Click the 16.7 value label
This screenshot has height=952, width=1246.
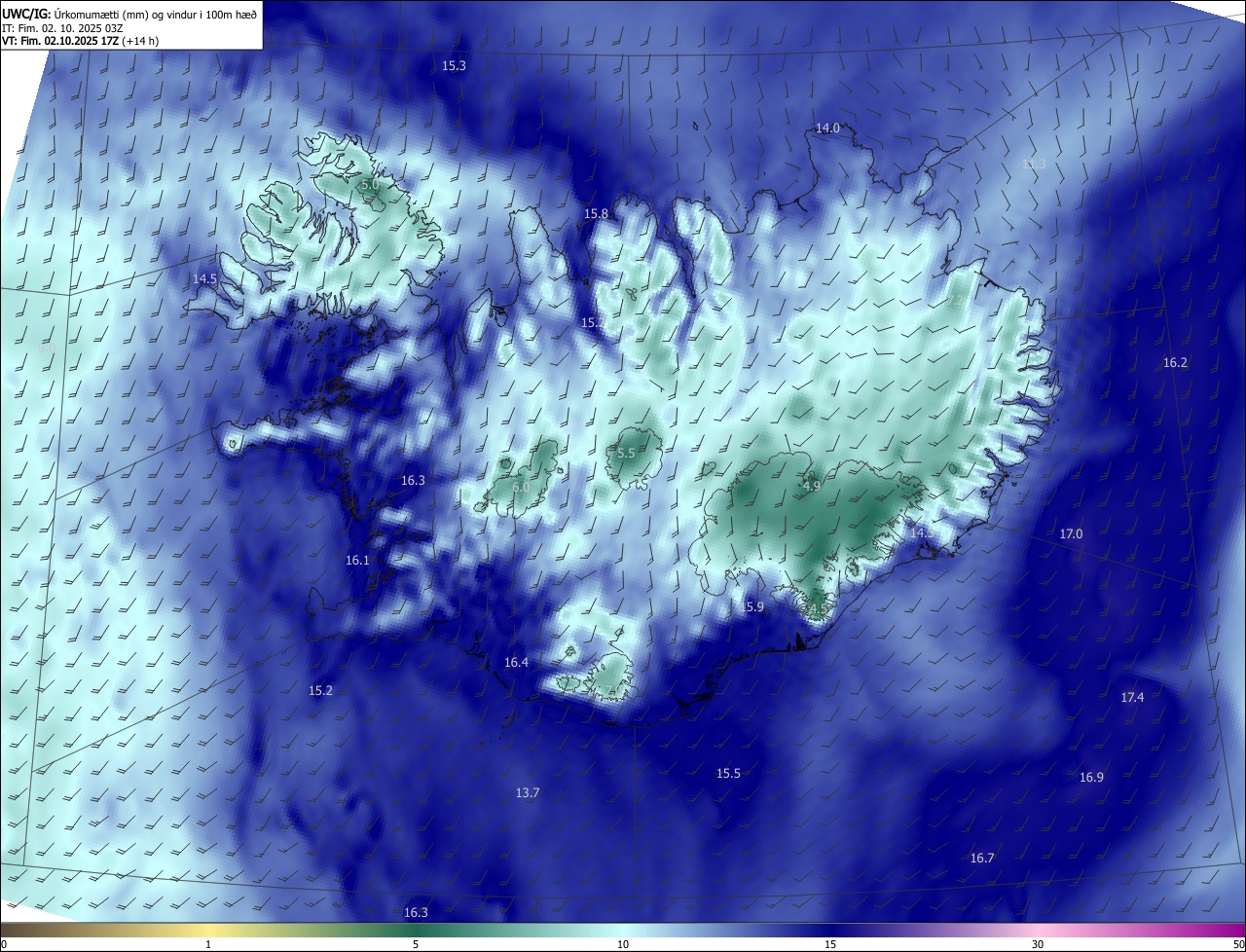(x=982, y=859)
